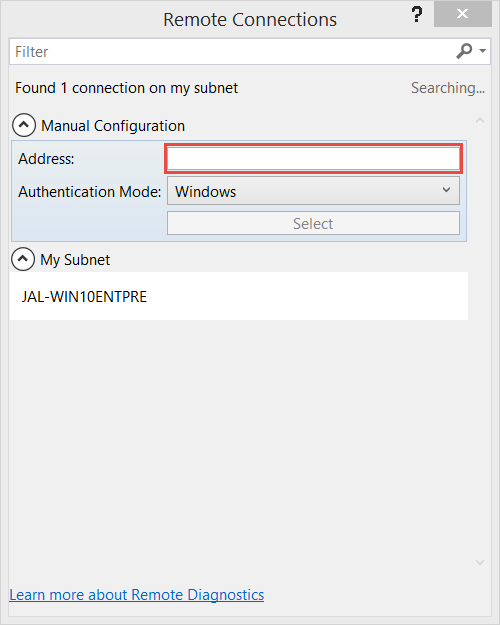Screen dimensions: 500x625
Task: Click the Address label
Action: pos(46,159)
